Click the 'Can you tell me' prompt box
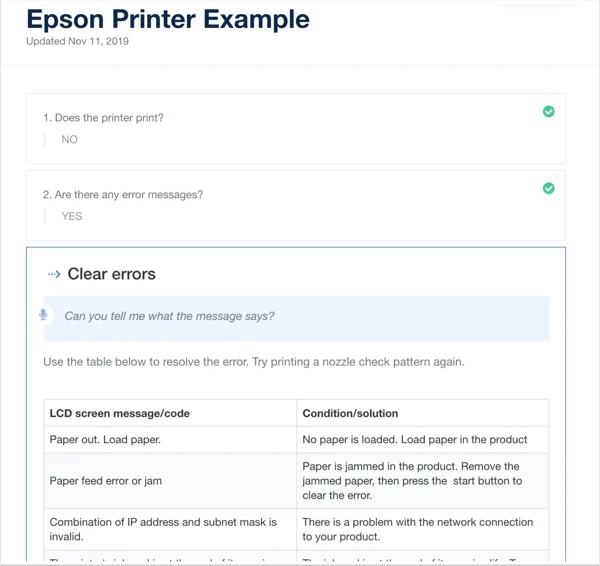 [x=296, y=318]
